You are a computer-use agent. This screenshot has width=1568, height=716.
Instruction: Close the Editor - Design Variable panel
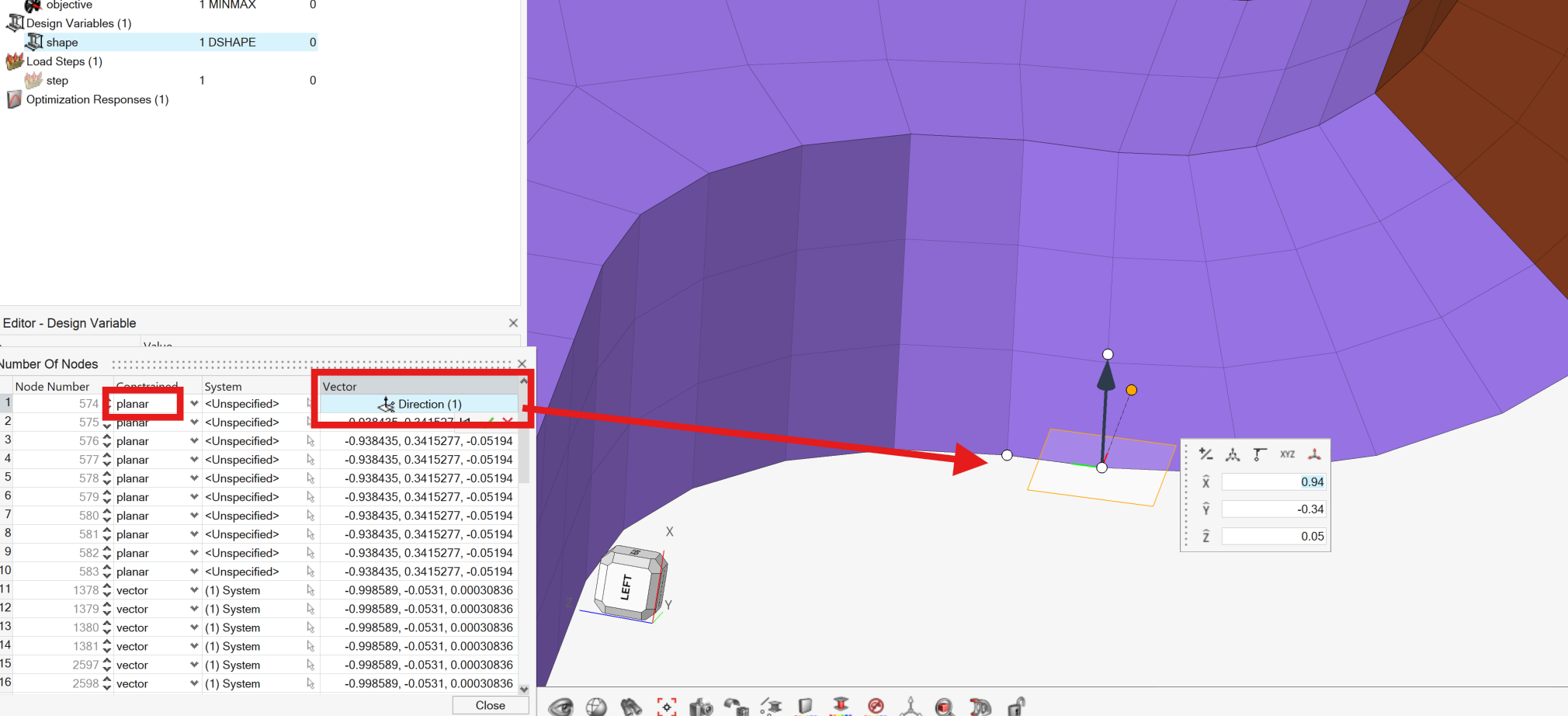point(513,323)
